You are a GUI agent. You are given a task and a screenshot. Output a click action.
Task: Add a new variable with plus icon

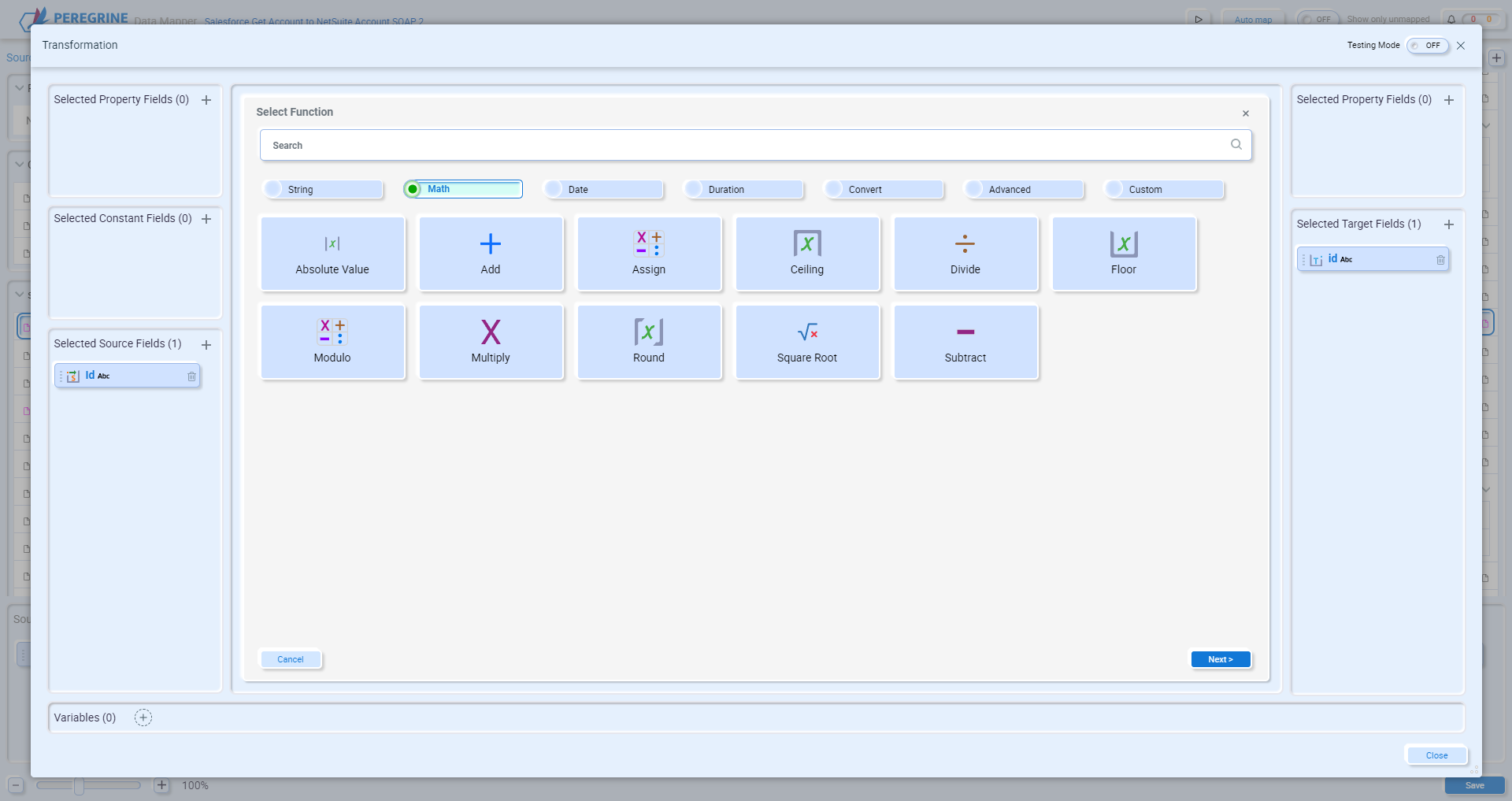pos(143,718)
